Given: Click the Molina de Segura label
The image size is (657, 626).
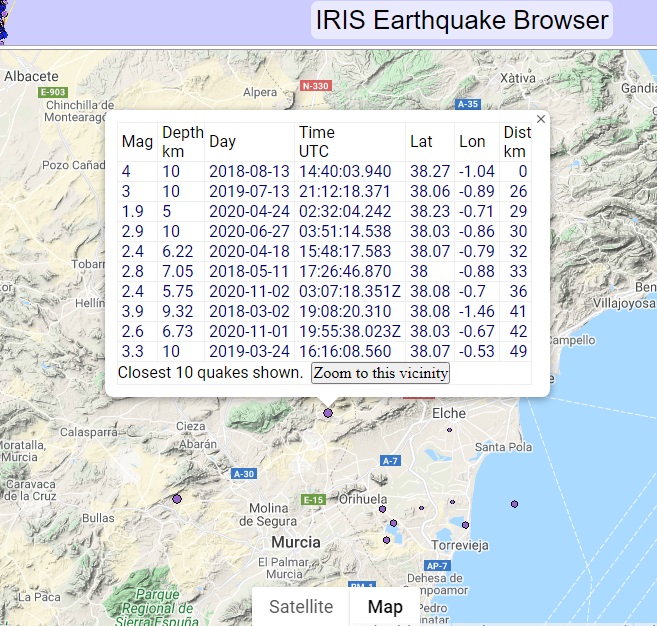Looking at the screenshot, I should coord(268,515).
